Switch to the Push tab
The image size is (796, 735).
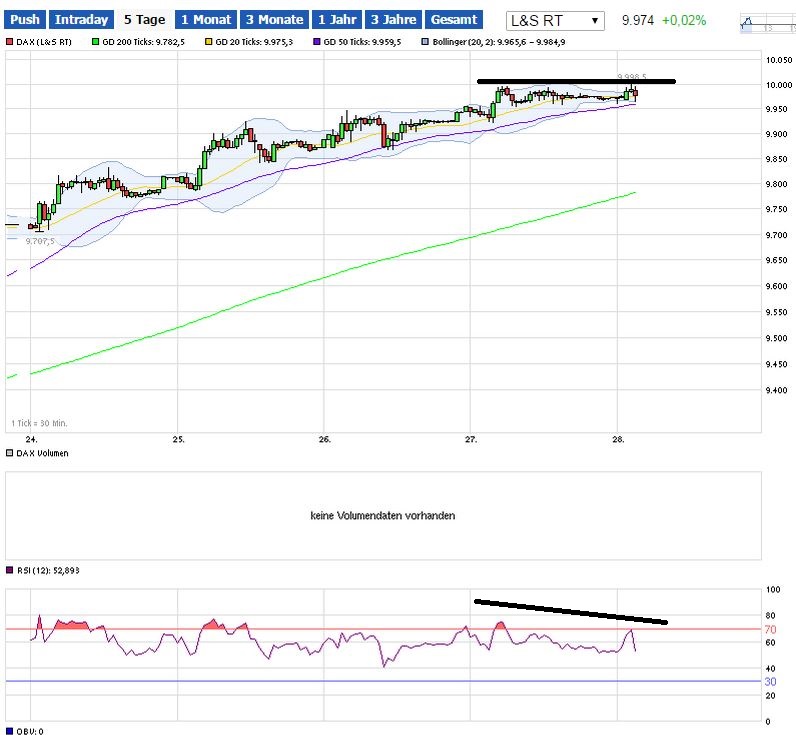(24, 20)
